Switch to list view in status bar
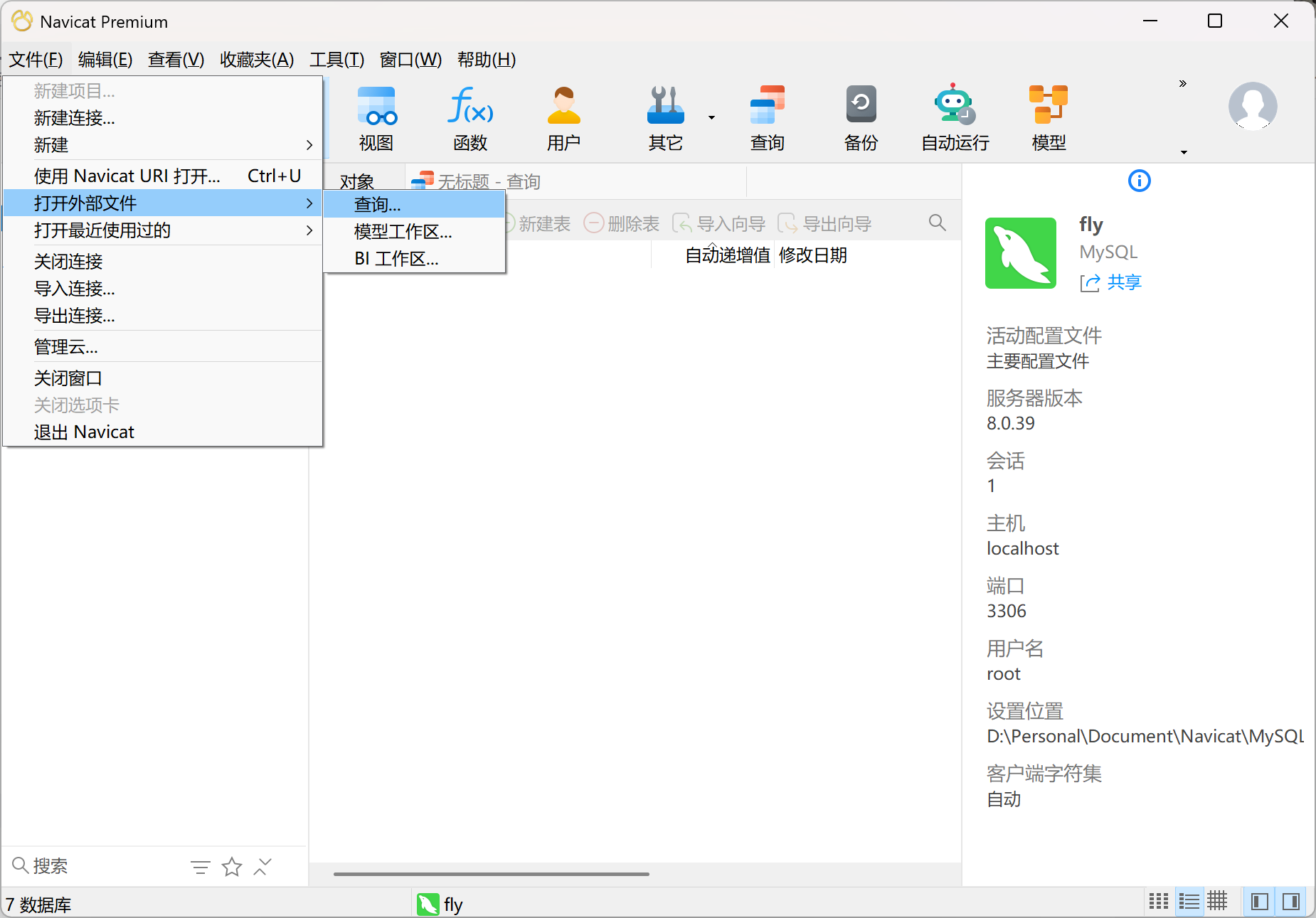 point(1189,902)
